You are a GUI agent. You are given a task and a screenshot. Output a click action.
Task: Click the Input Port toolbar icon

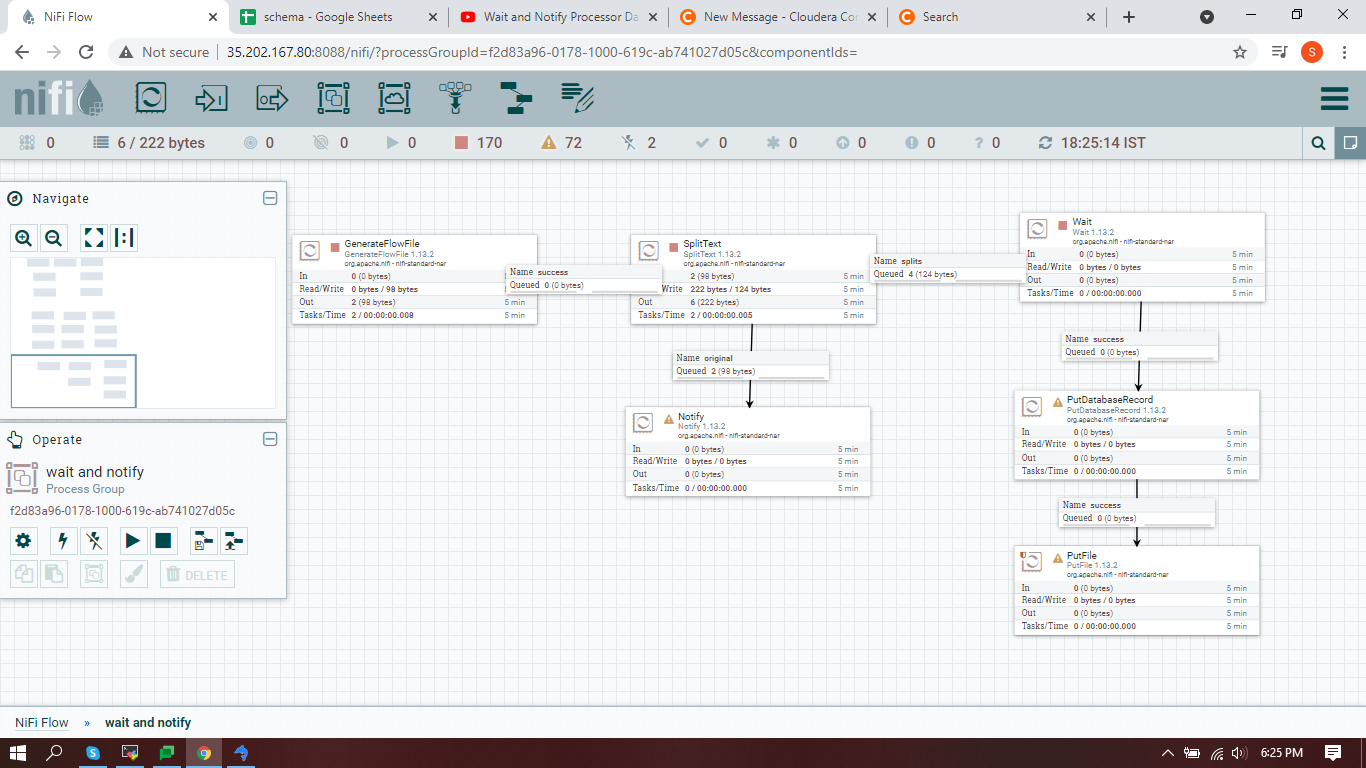click(x=211, y=98)
